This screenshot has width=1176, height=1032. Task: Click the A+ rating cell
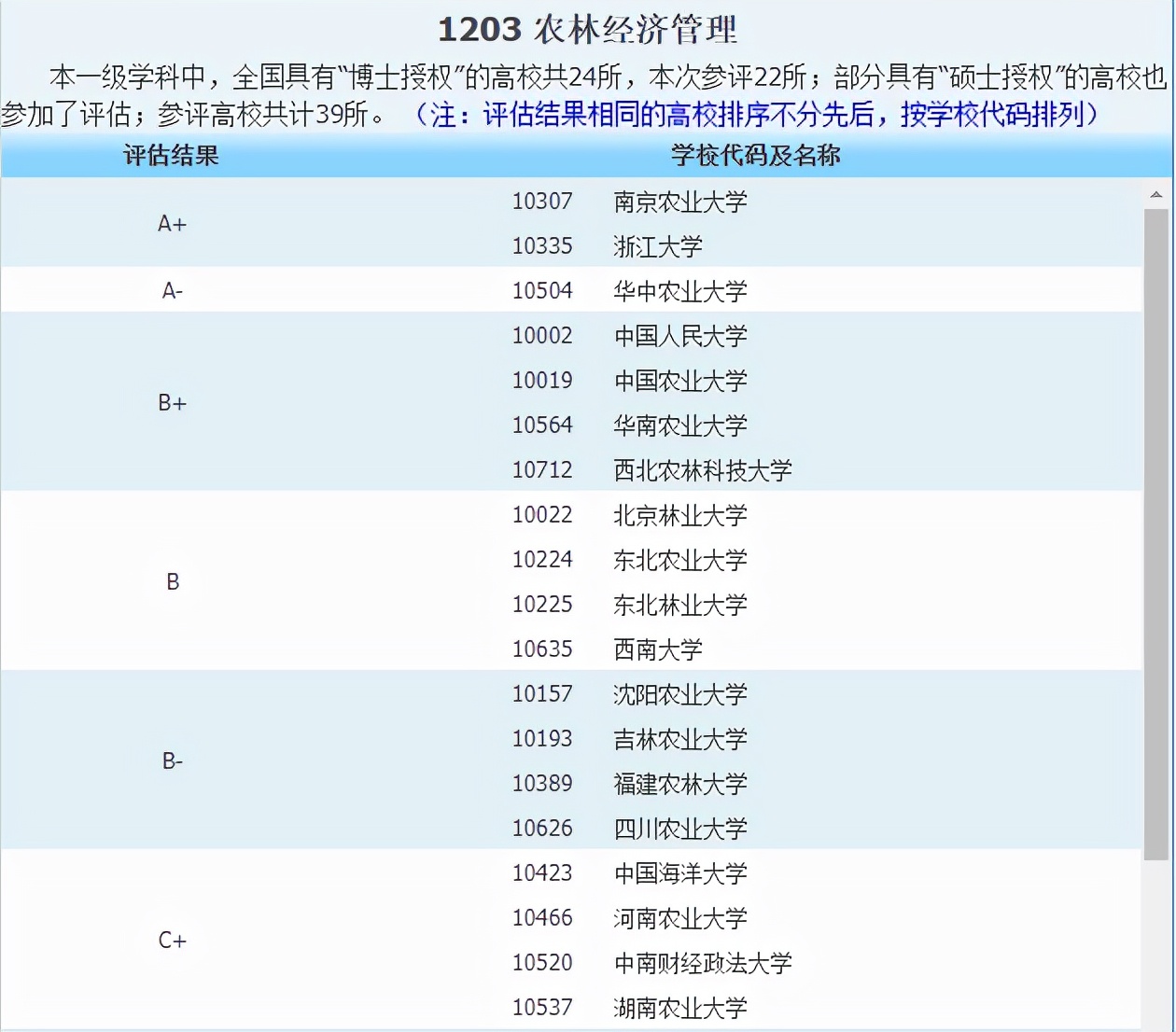tap(172, 224)
